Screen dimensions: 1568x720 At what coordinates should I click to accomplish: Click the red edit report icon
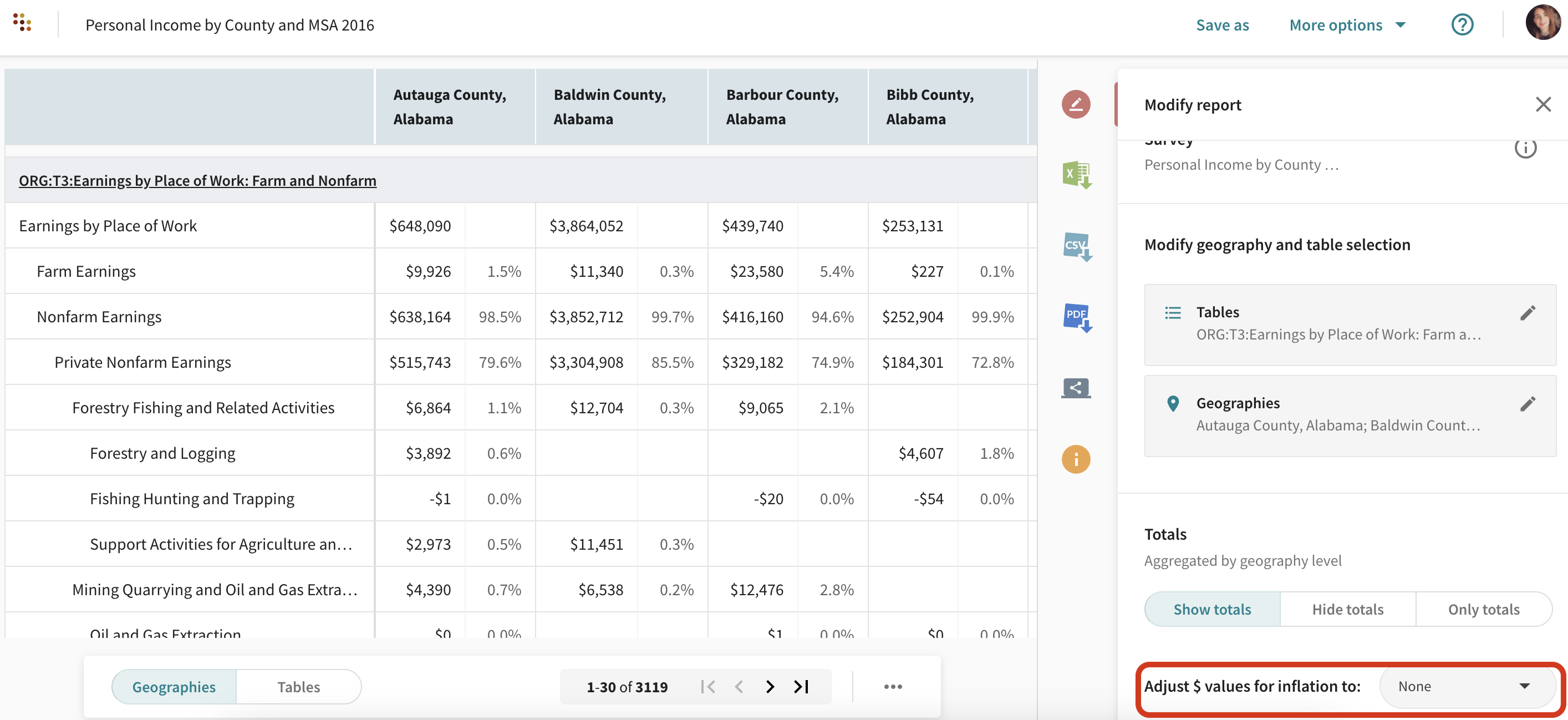(1076, 104)
